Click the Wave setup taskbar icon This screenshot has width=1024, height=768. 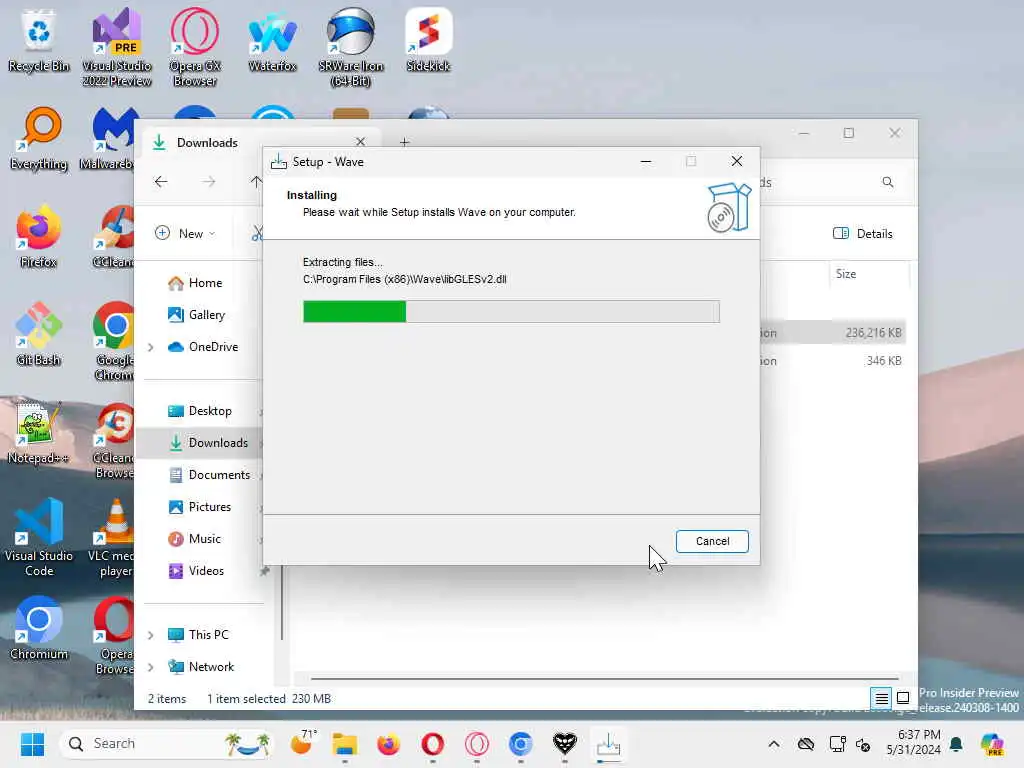(x=608, y=744)
